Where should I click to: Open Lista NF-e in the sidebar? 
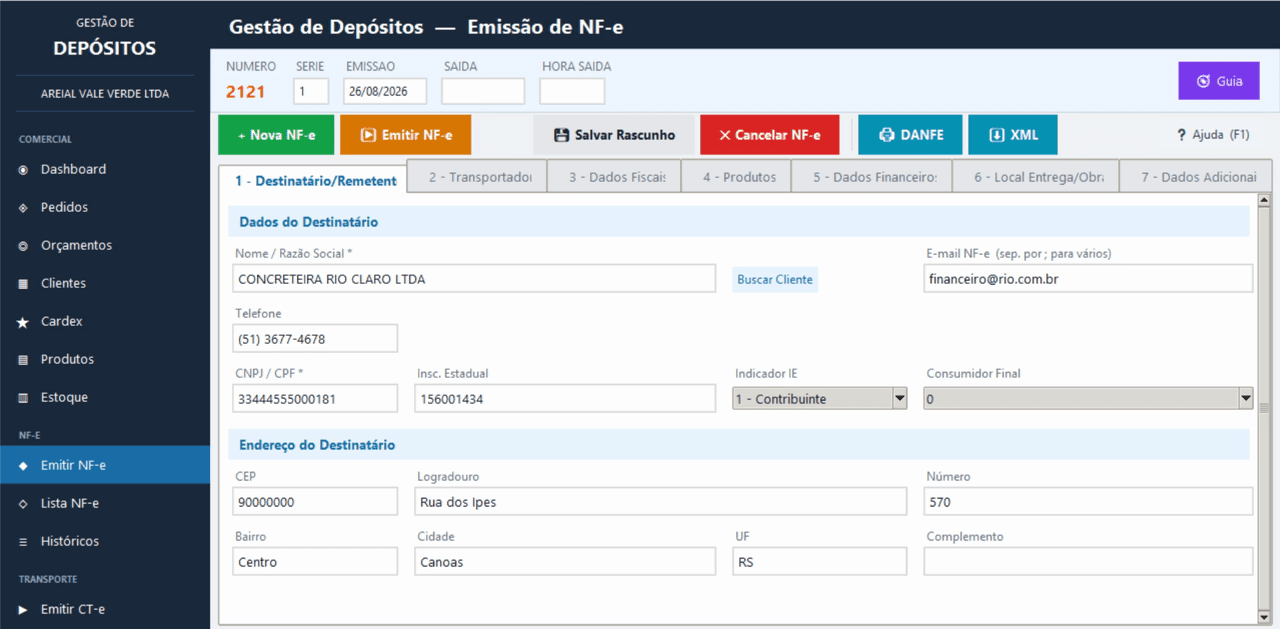coord(105,504)
